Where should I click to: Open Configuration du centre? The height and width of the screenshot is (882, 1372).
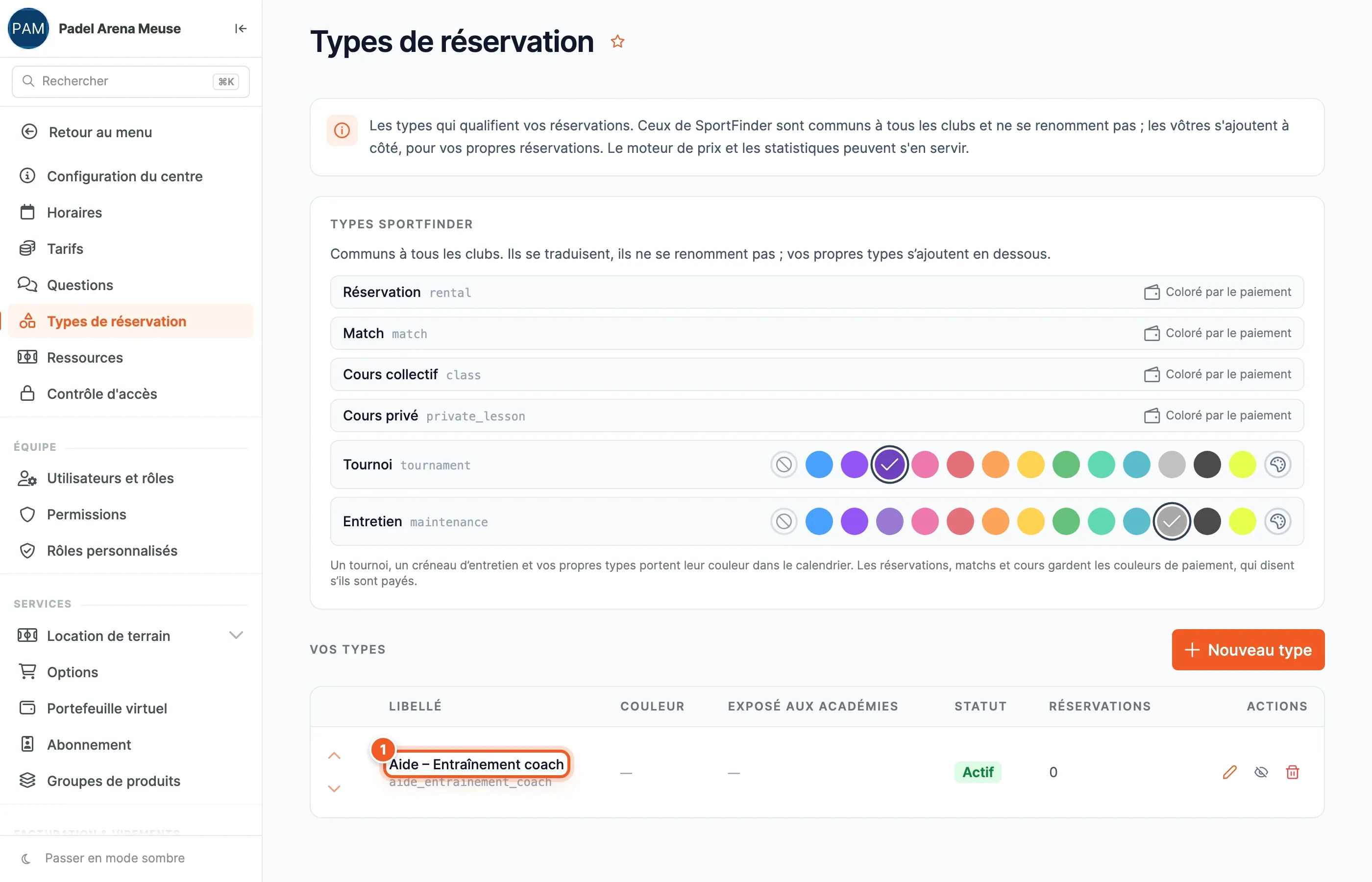point(130,176)
